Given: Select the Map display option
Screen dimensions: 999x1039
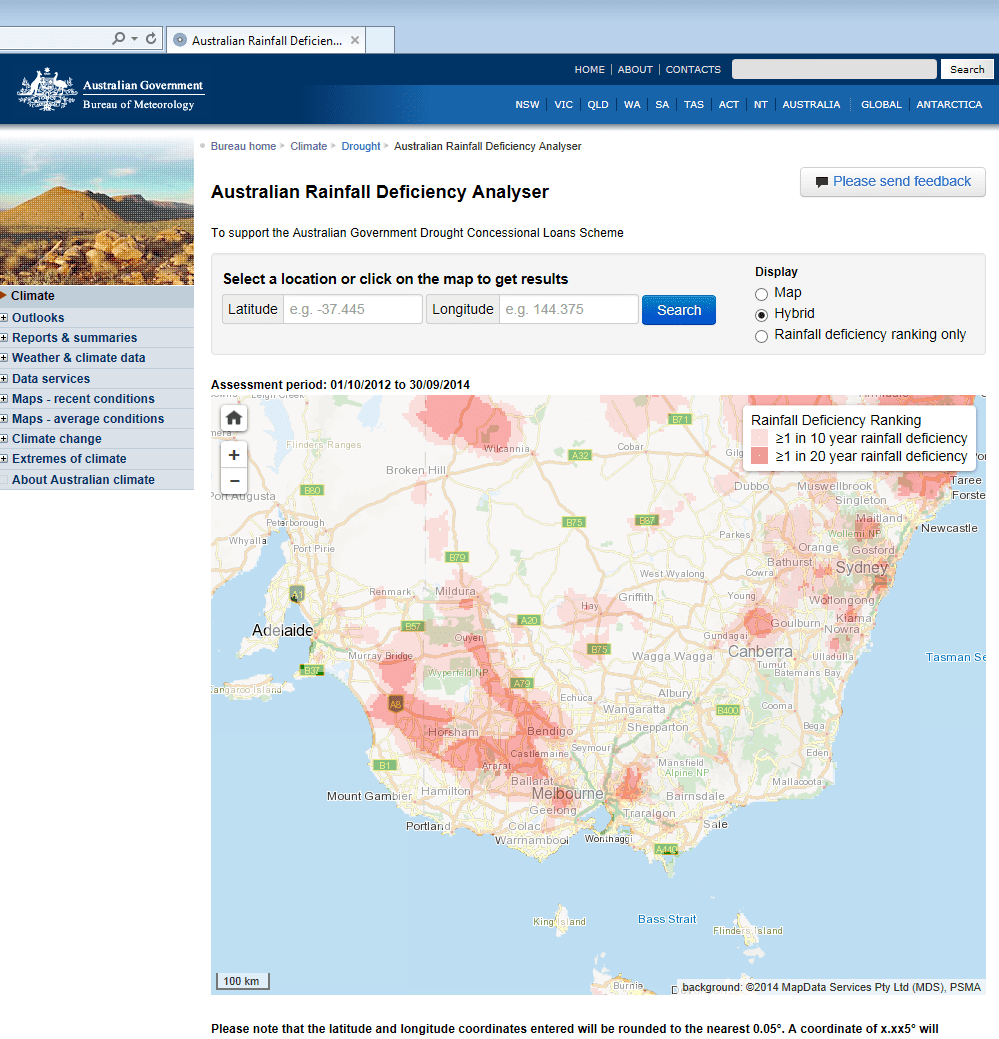Looking at the screenshot, I should click(762, 294).
